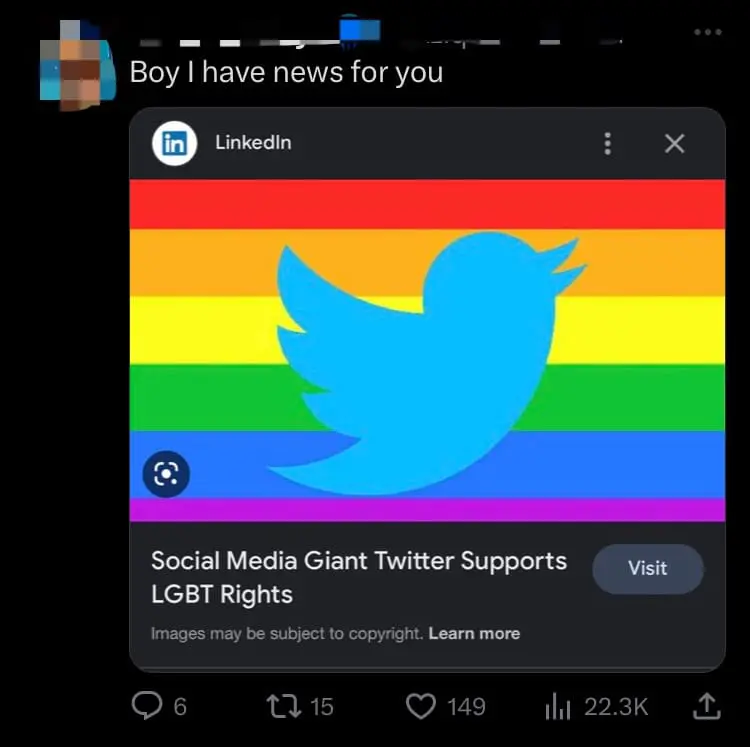This screenshot has height=747, width=750.
Task: Expand the card's vertical three-dot options
Action: tap(607, 143)
